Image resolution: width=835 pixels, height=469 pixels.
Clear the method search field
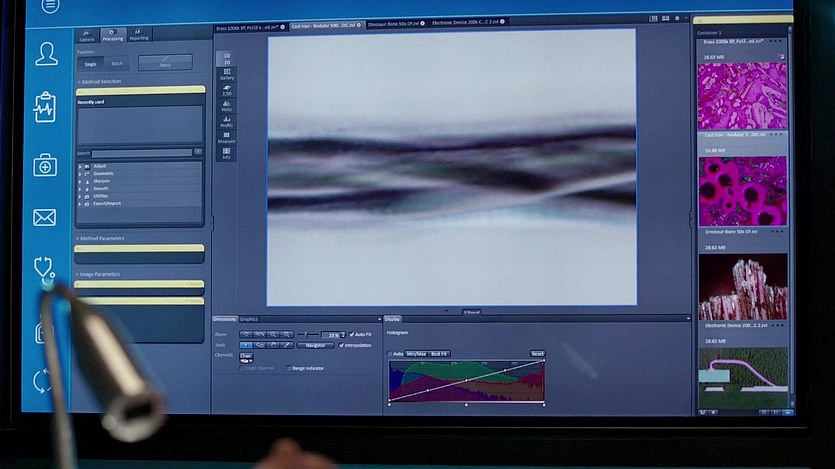coord(198,152)
